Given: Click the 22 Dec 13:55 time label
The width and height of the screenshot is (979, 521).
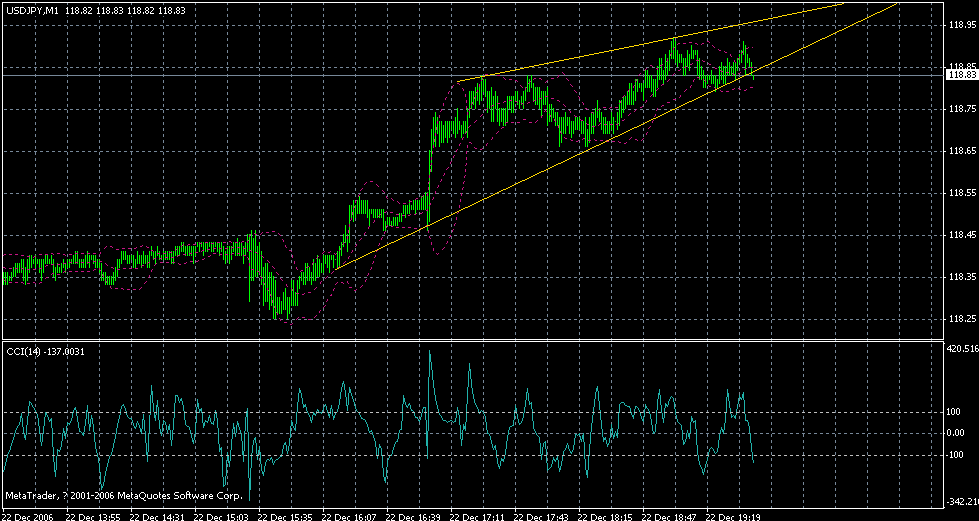Looking at the screenshot, I should (x=93, y=517).
